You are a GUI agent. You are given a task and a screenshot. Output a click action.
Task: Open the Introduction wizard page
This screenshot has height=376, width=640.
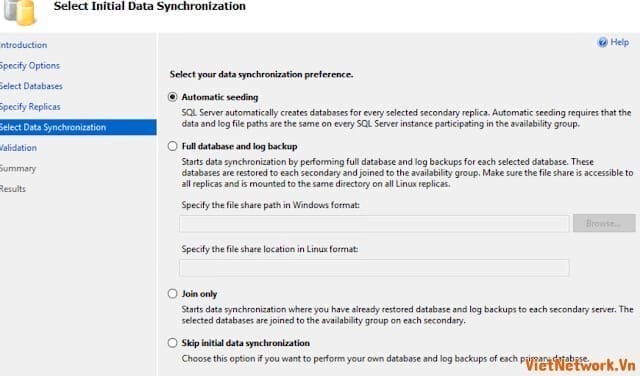(23, 45)
